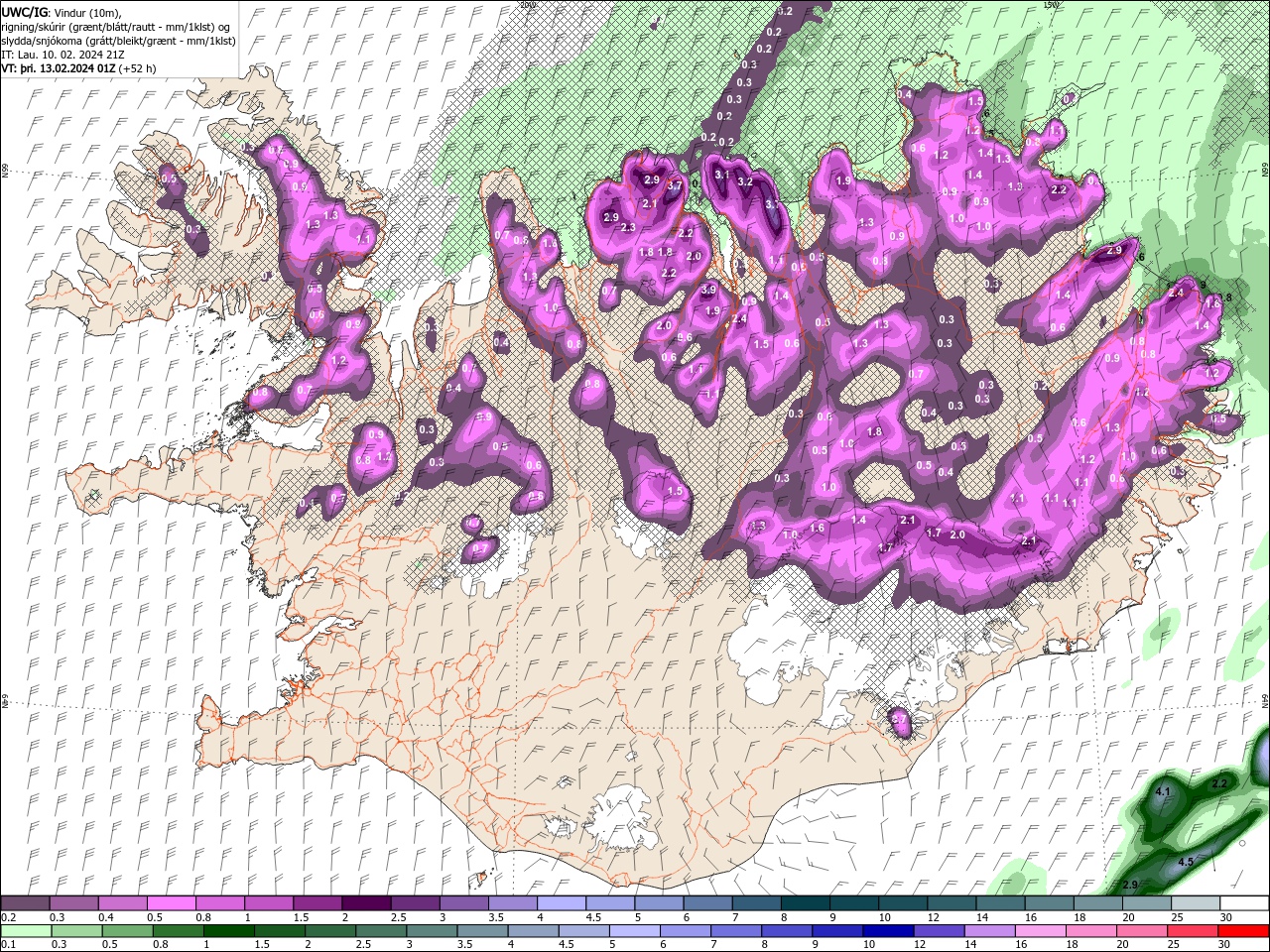
Task: Click rain legend swatch between 5 and 6
Action: coord(635,931)
